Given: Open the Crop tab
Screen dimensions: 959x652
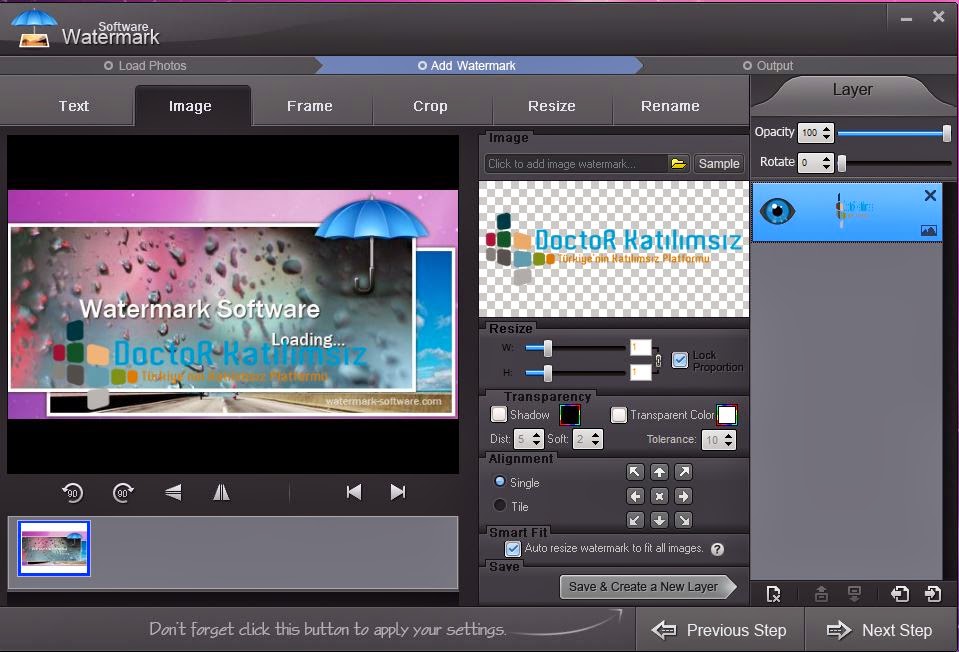Looking at the screenshot, I should tap(430, 106).
